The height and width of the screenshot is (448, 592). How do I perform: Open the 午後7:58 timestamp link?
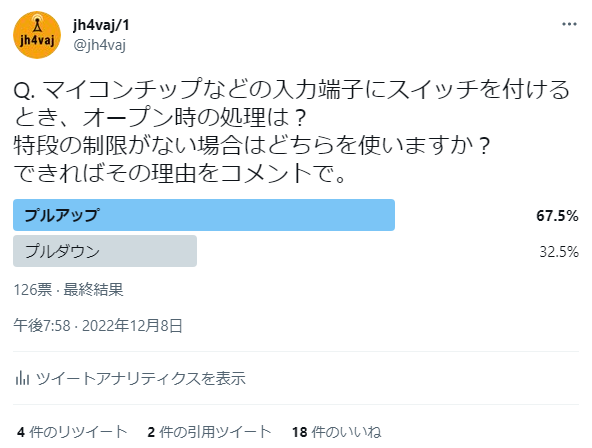42,325
